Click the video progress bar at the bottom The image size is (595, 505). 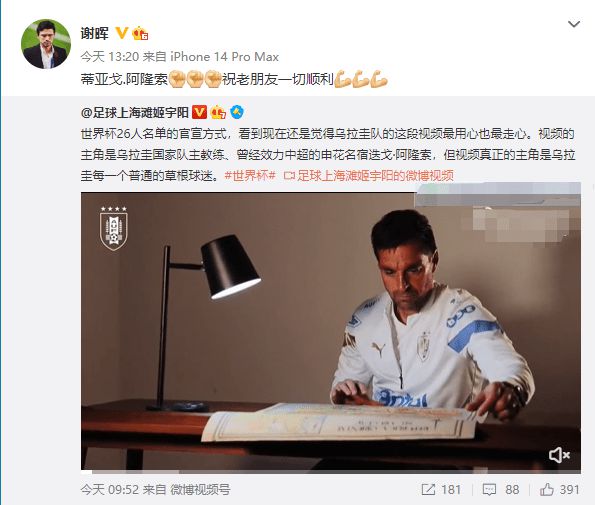(x=331, y=472)
